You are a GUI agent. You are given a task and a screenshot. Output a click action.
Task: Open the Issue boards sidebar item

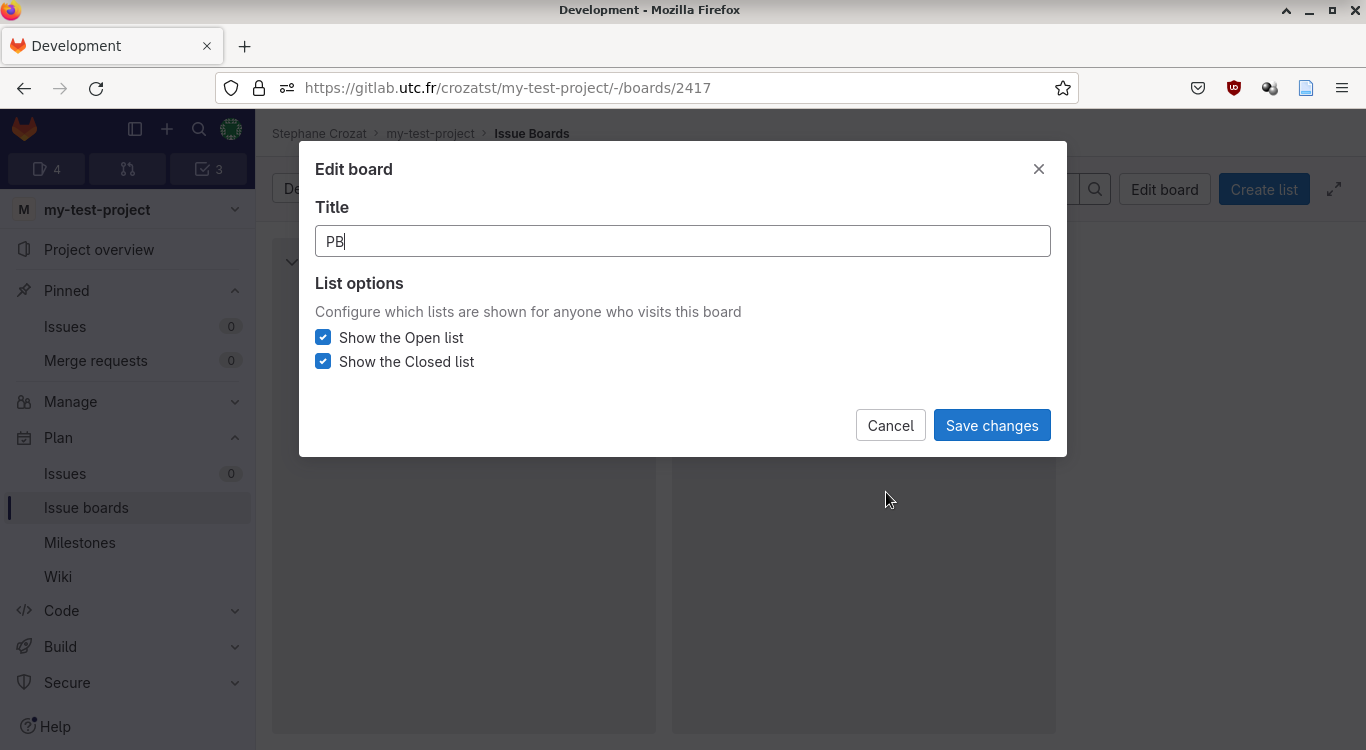(x=86, y=508)
